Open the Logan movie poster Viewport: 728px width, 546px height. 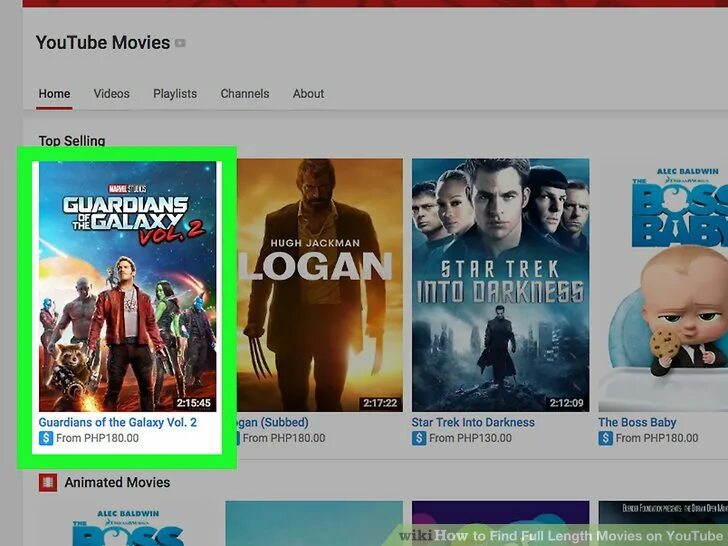click(320, 286)
